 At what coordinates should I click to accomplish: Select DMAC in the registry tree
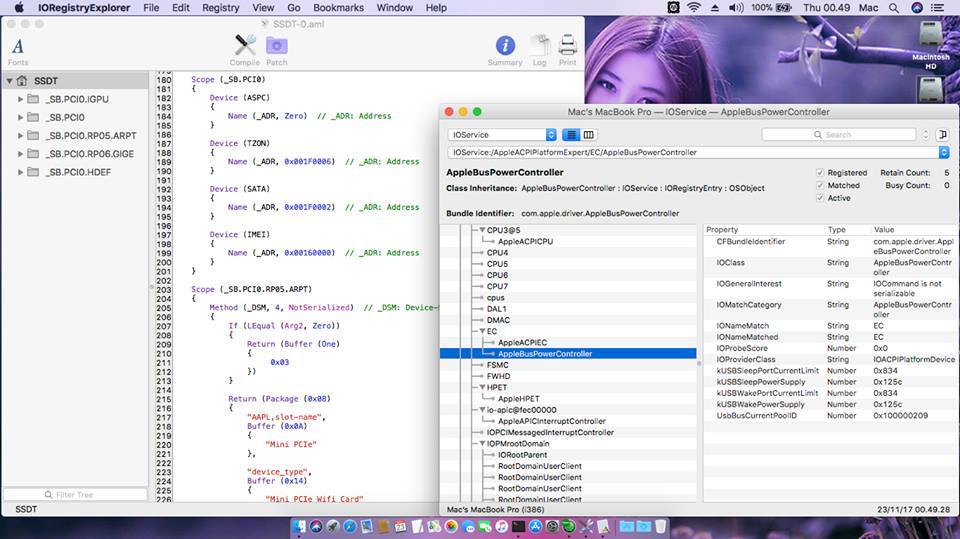coord(498,320)
